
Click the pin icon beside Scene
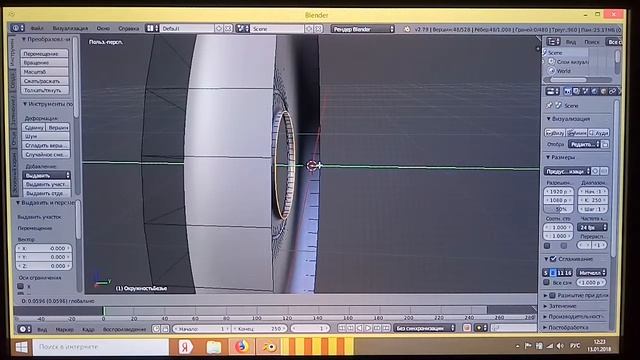coord(549,105)
